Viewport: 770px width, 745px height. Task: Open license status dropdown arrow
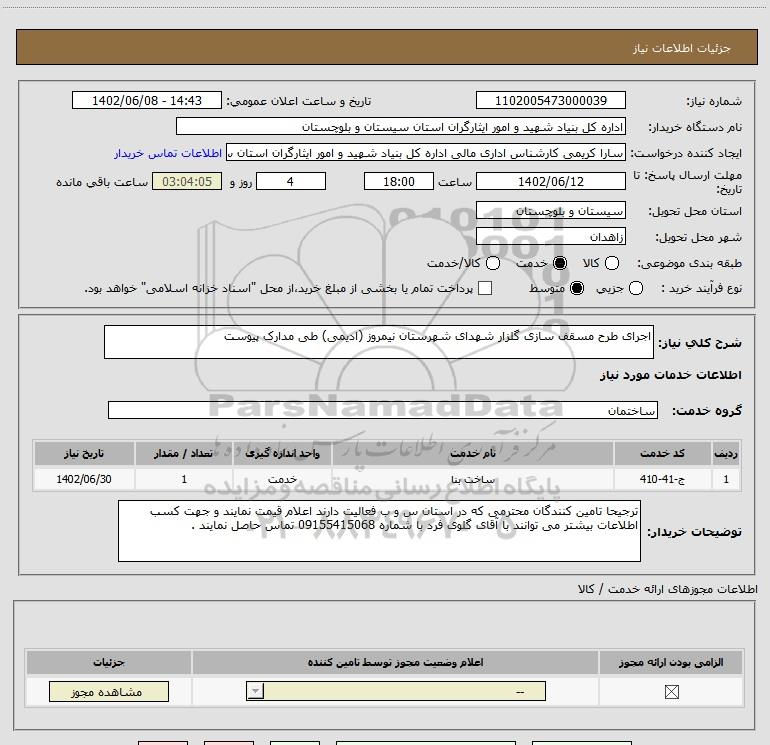point(255,691)
